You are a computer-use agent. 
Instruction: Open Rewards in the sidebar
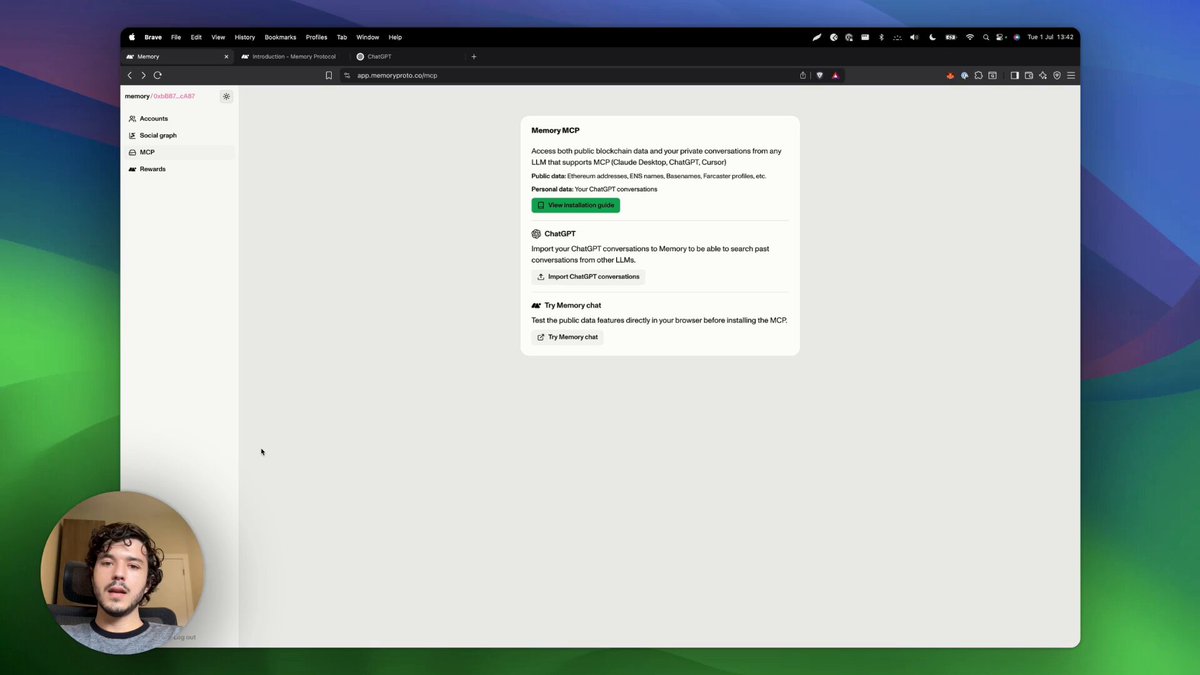tap(180, 169)
